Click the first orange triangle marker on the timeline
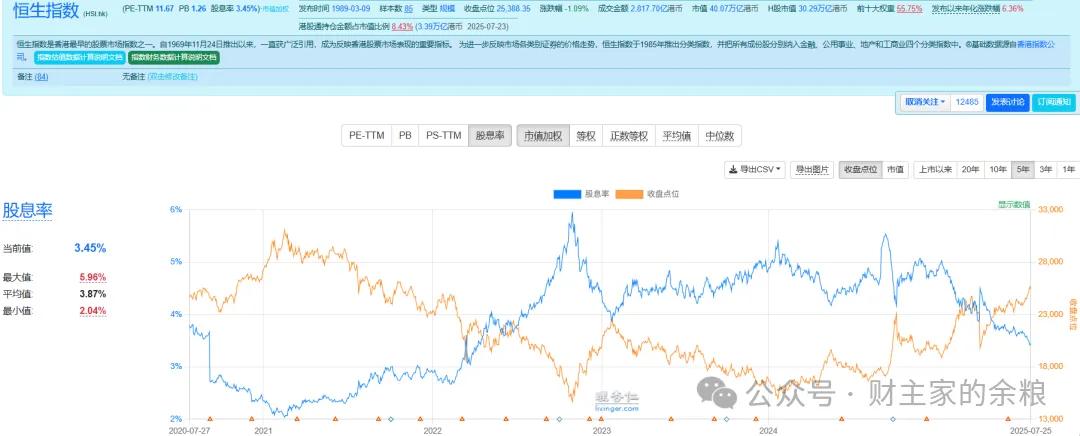The image size is (1080, 436). coord(209,419)
